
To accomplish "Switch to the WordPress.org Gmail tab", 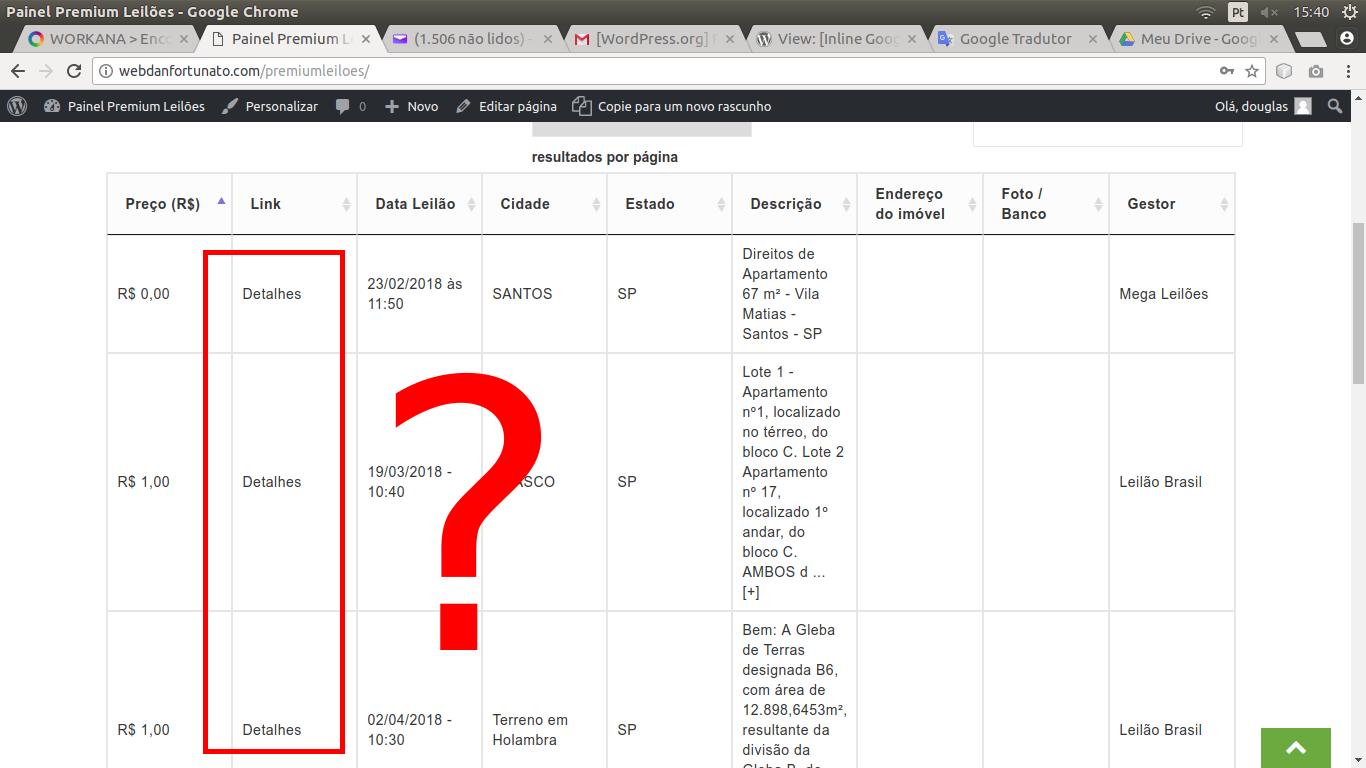I will [653, 39].
